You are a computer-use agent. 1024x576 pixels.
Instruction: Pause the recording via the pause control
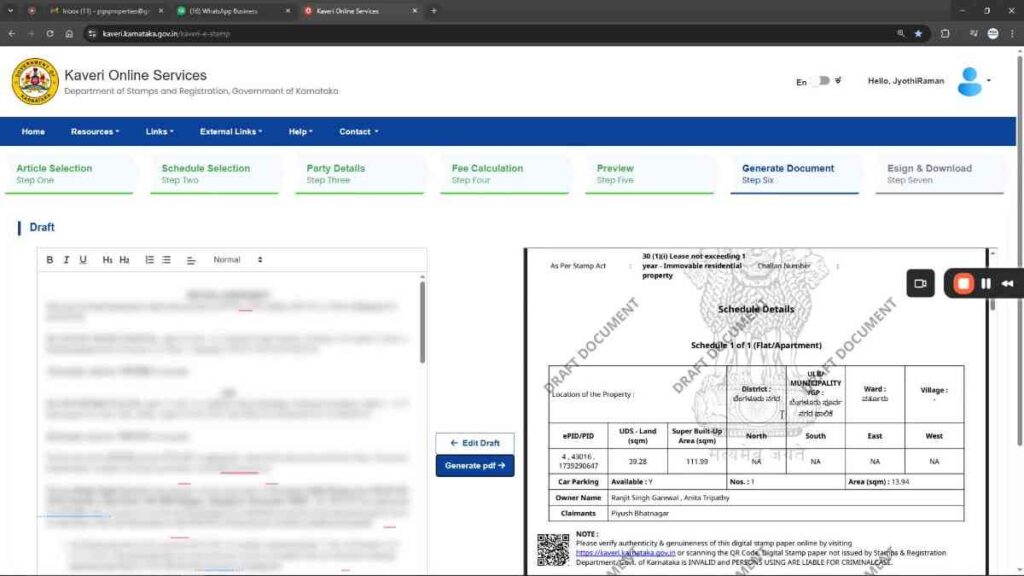[986, 283]
